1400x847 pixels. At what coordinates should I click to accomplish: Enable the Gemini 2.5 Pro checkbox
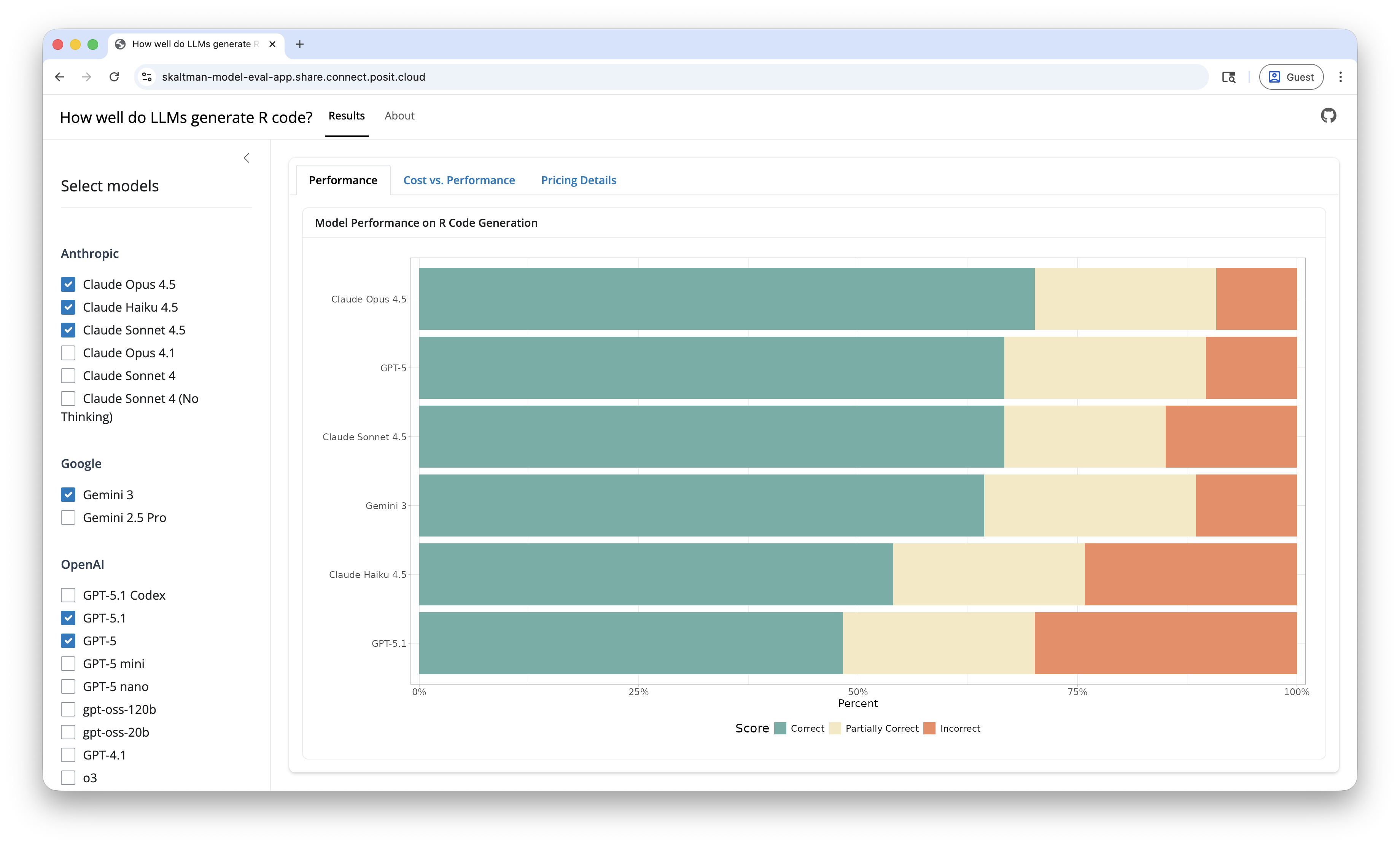click(x=68, y=517)
